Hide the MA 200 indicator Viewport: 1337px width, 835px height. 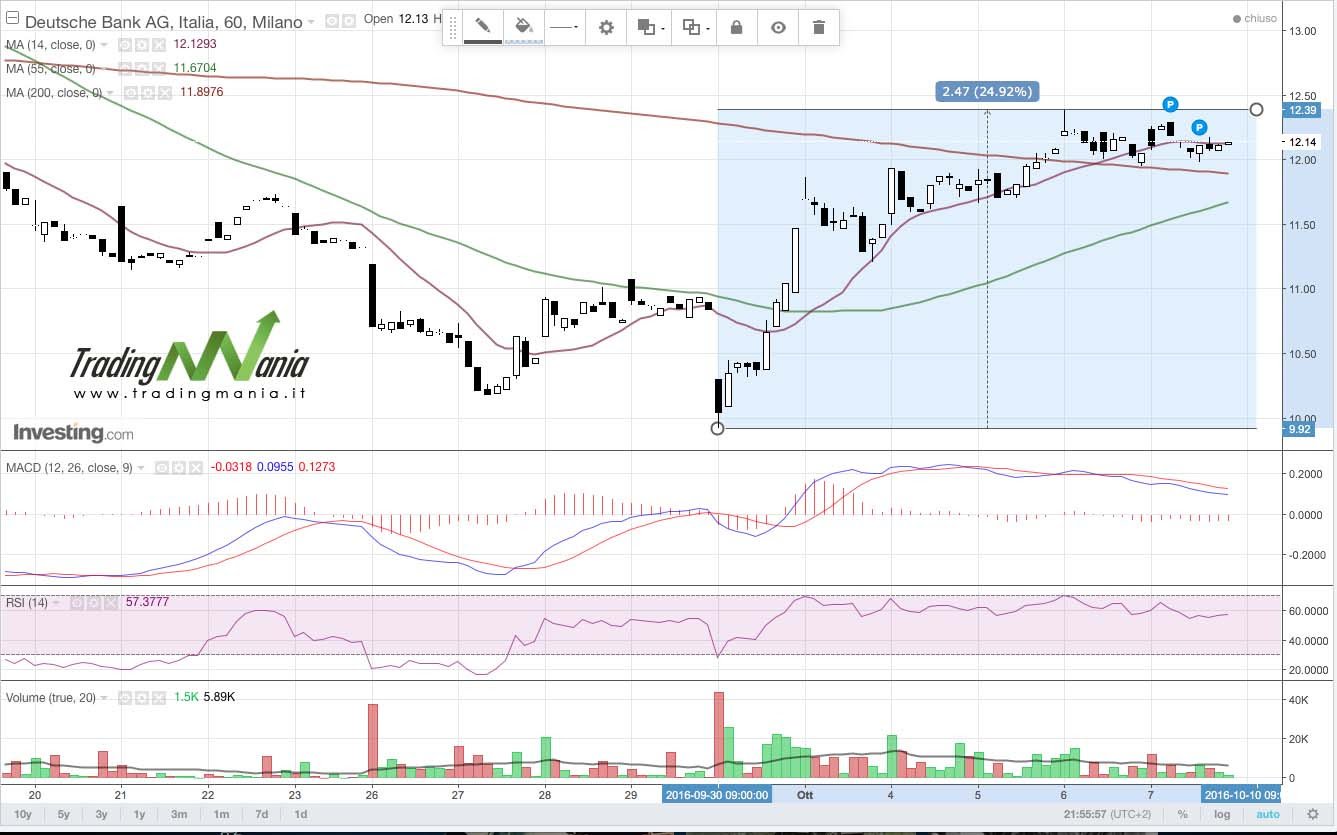(x=131, y=93)
